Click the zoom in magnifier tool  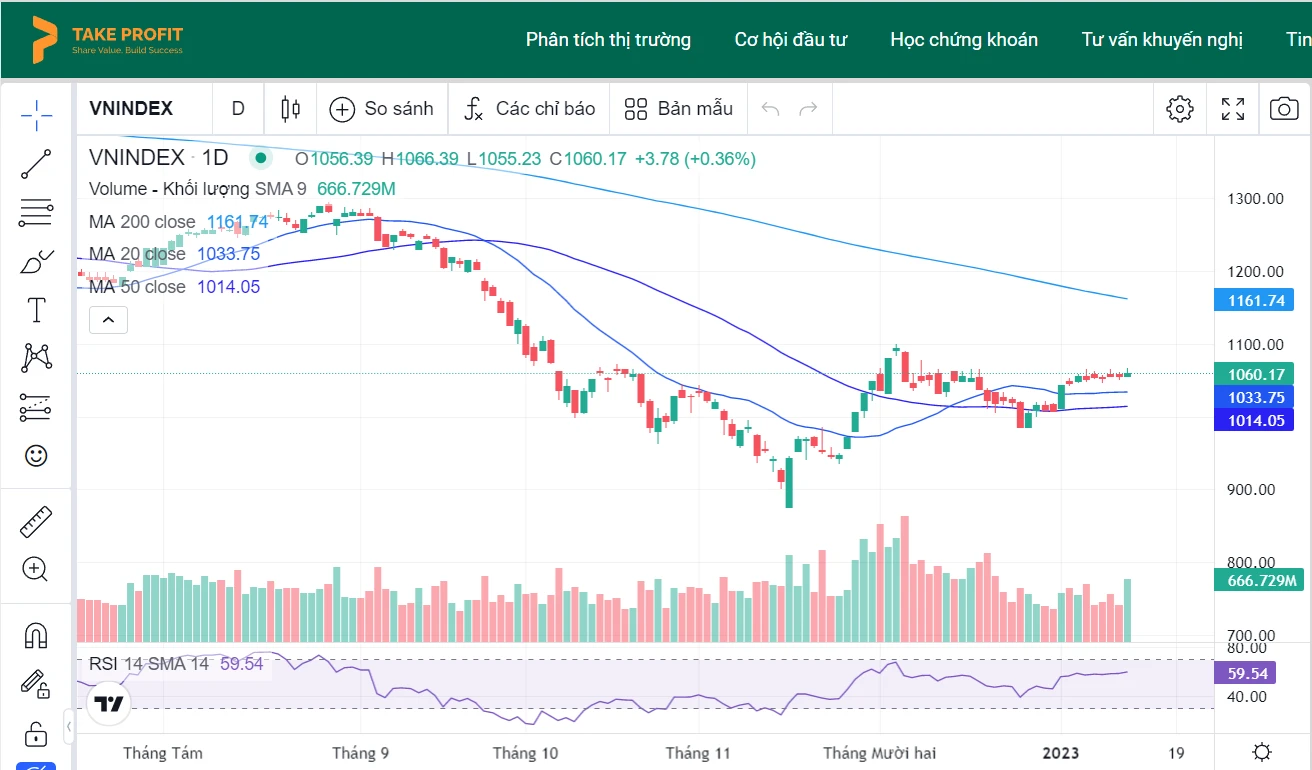tap(36, 570)
